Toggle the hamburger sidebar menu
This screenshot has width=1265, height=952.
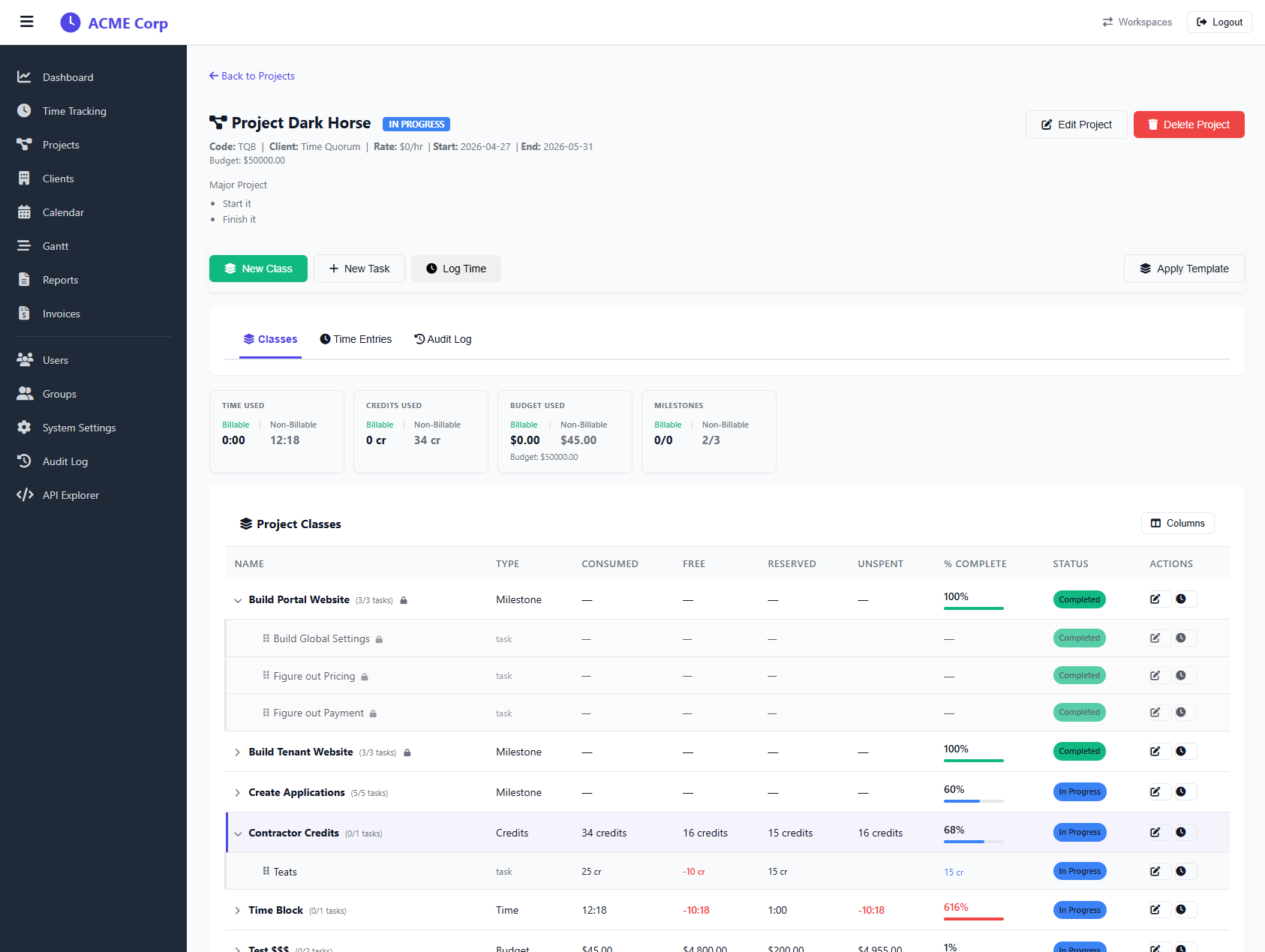(x=27, y=22)
